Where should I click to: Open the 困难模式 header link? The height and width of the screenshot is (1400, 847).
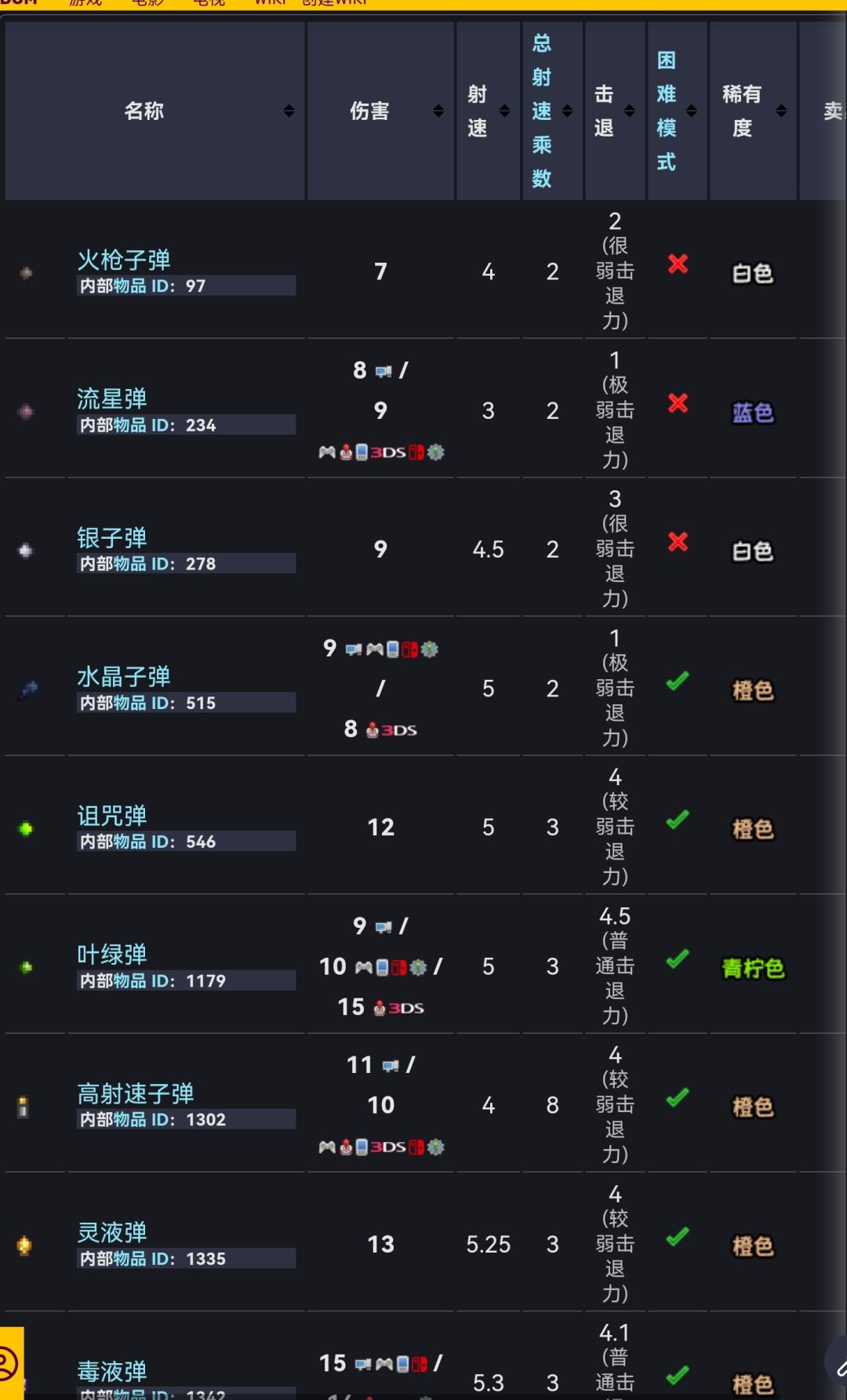[x=666, y=111]
